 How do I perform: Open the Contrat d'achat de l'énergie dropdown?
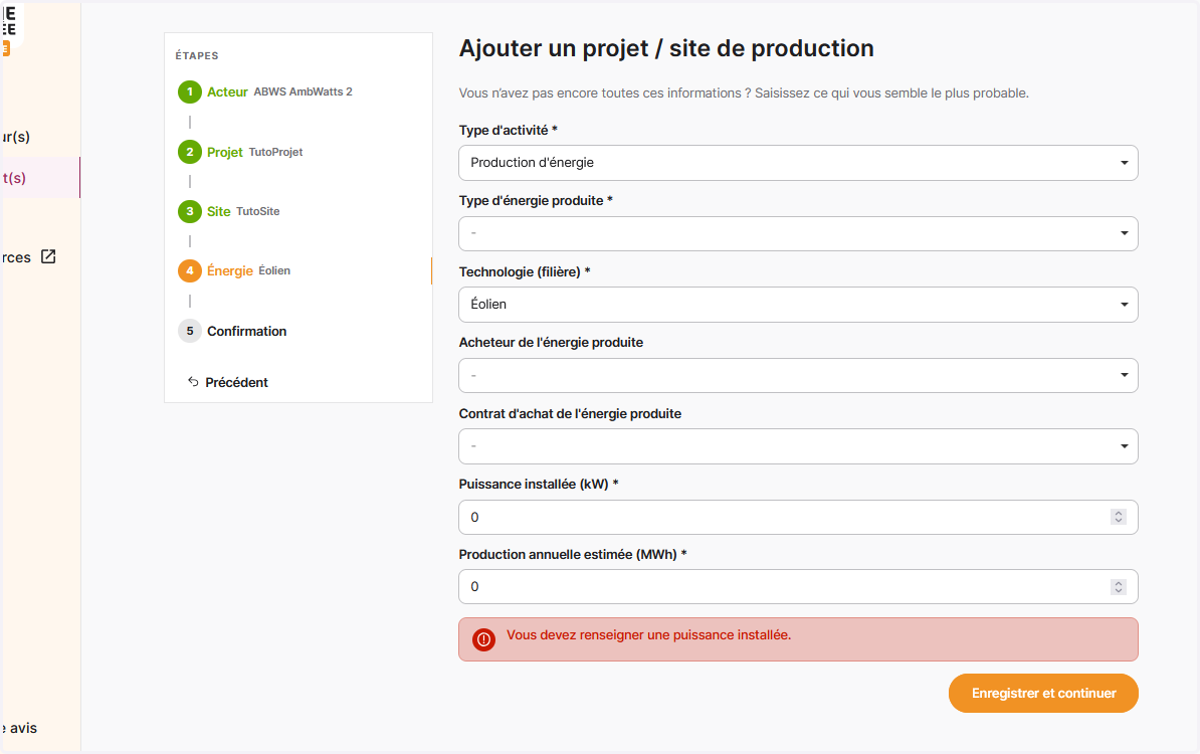click(798, 446)
